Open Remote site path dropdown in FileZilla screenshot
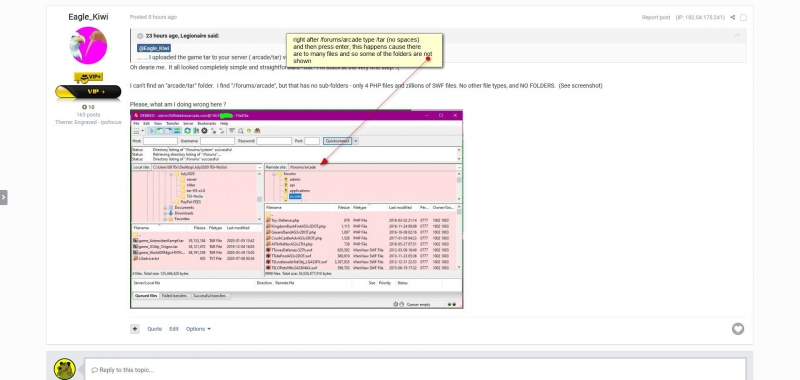The height and width of the screenshot is (380, 800). pos(459,167)
